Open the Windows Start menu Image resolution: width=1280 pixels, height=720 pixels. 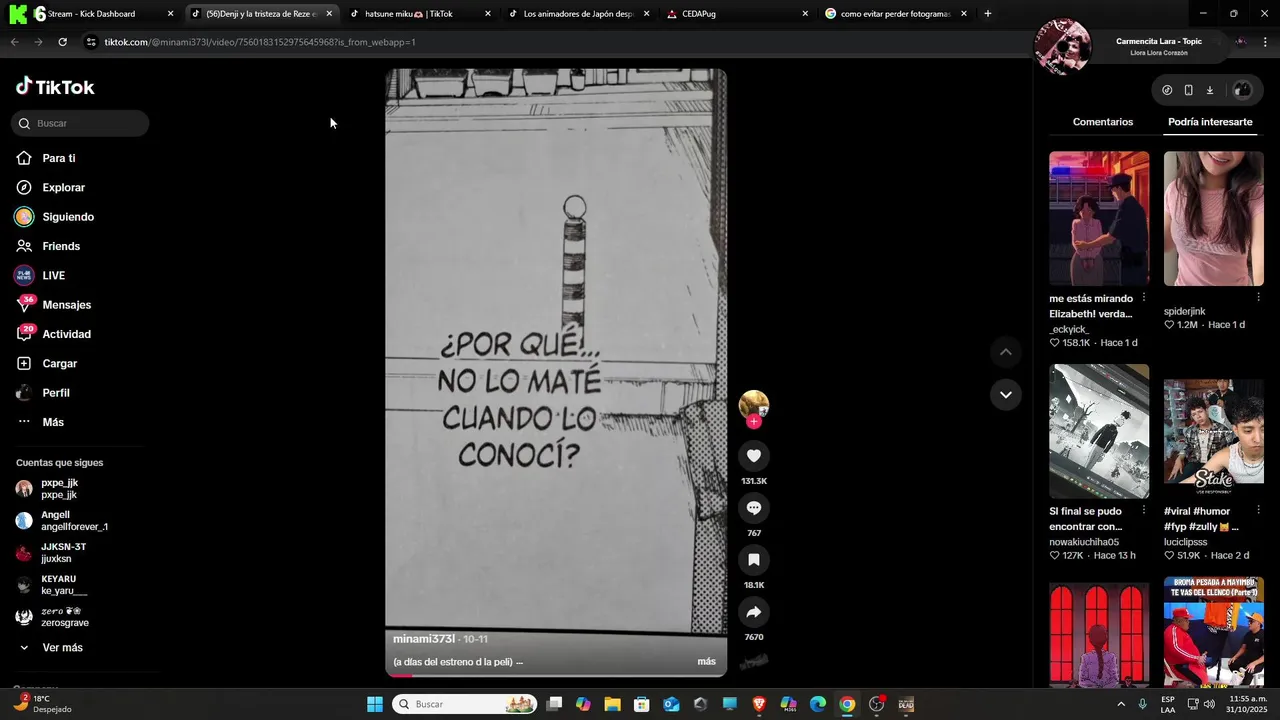point(375,704)
